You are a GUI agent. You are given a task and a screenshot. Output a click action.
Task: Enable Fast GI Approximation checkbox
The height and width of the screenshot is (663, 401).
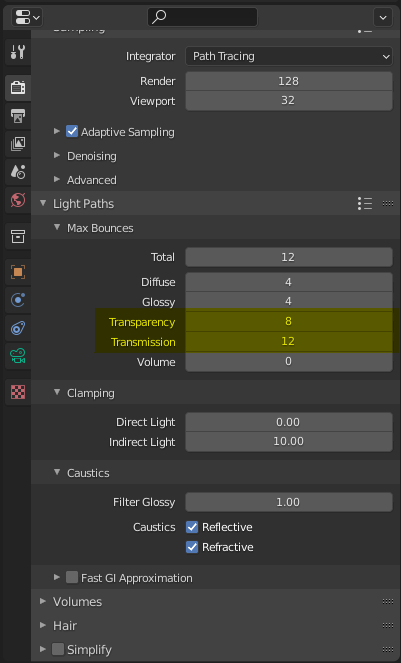(72, 578)
